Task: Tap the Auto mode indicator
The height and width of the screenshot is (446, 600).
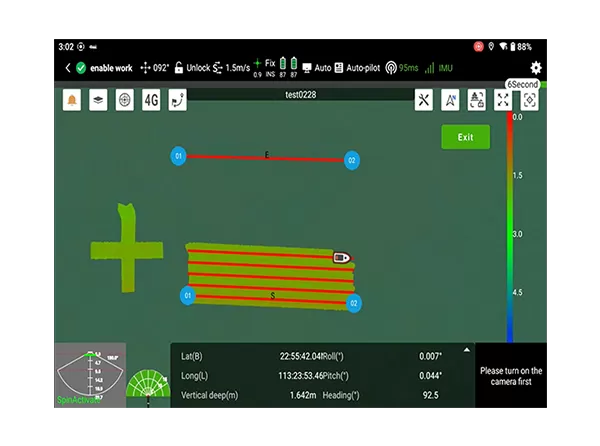Action: (317, 68)
